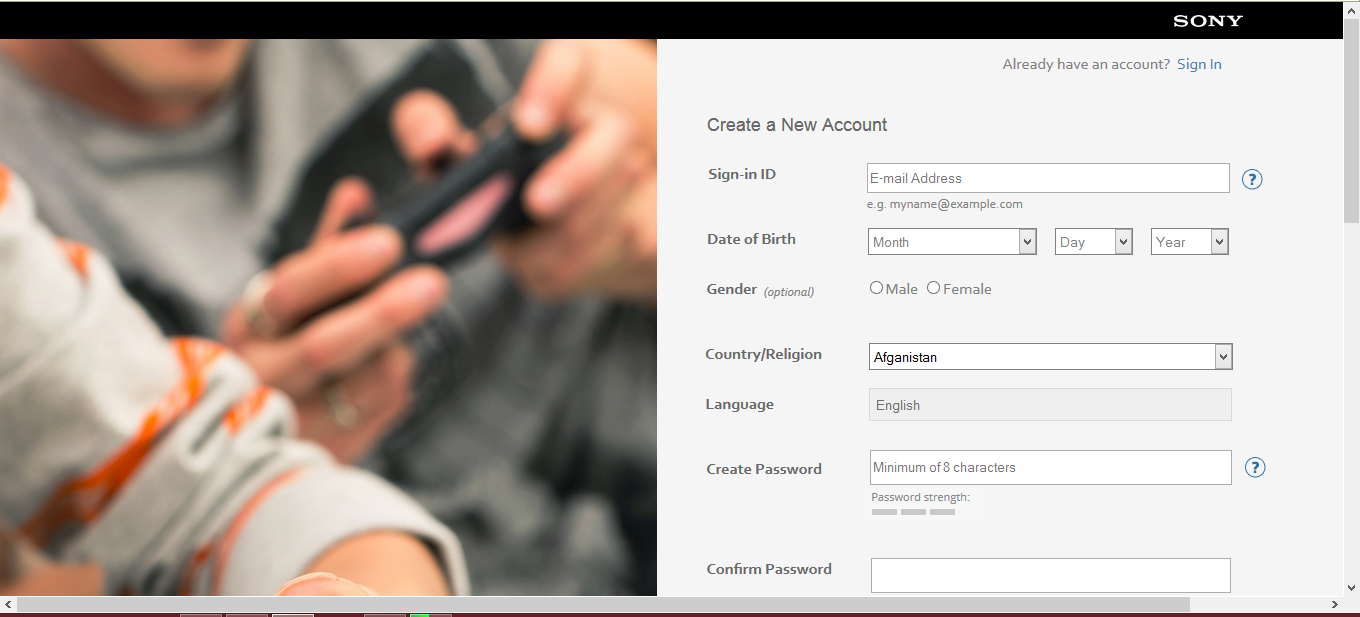Open the Year dropdown
The width and height of the screenshot is (1360, 617).
[x=1190, y=242]
